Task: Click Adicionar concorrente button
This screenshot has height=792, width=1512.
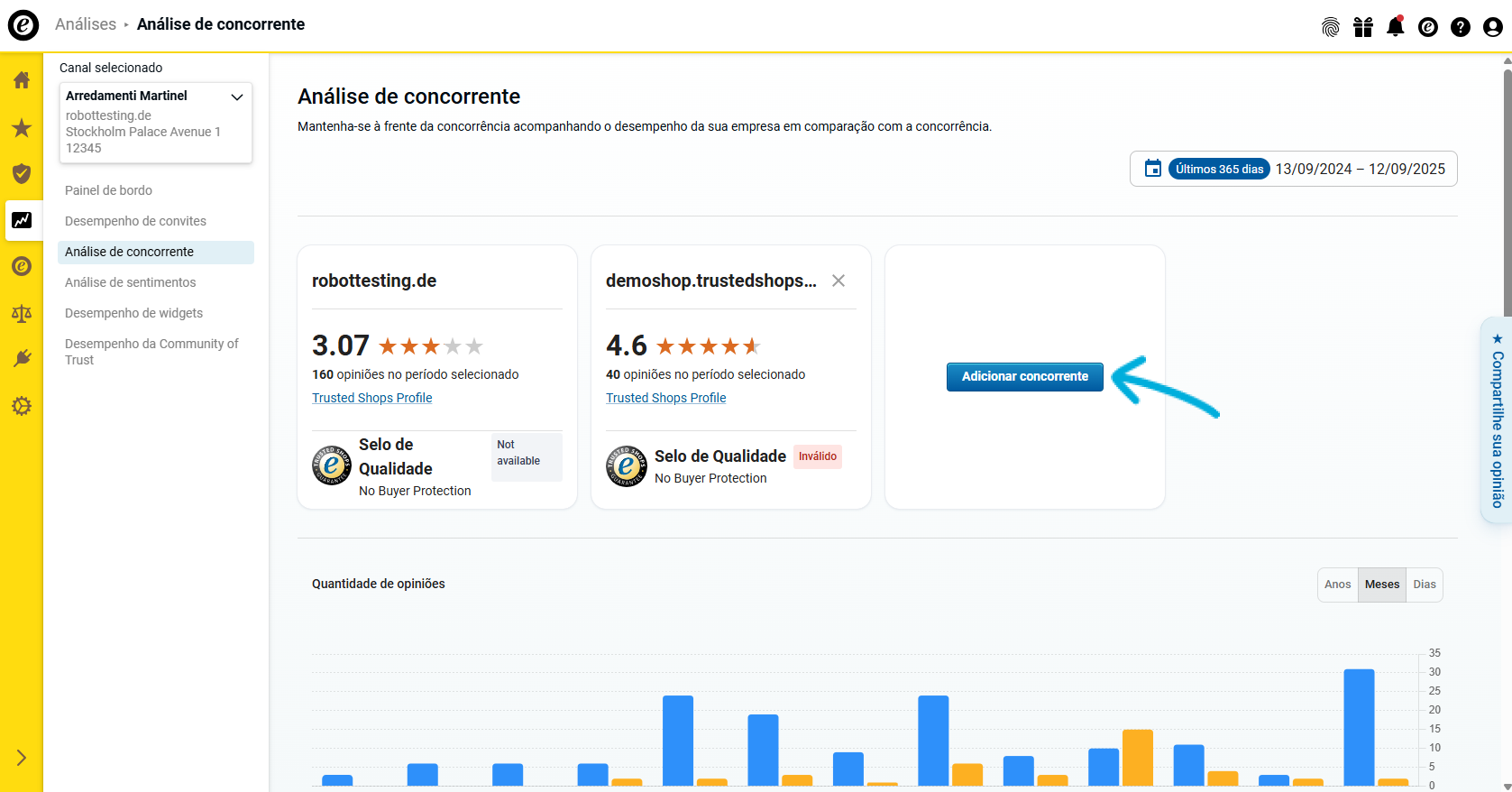Action: (1024, 376)
